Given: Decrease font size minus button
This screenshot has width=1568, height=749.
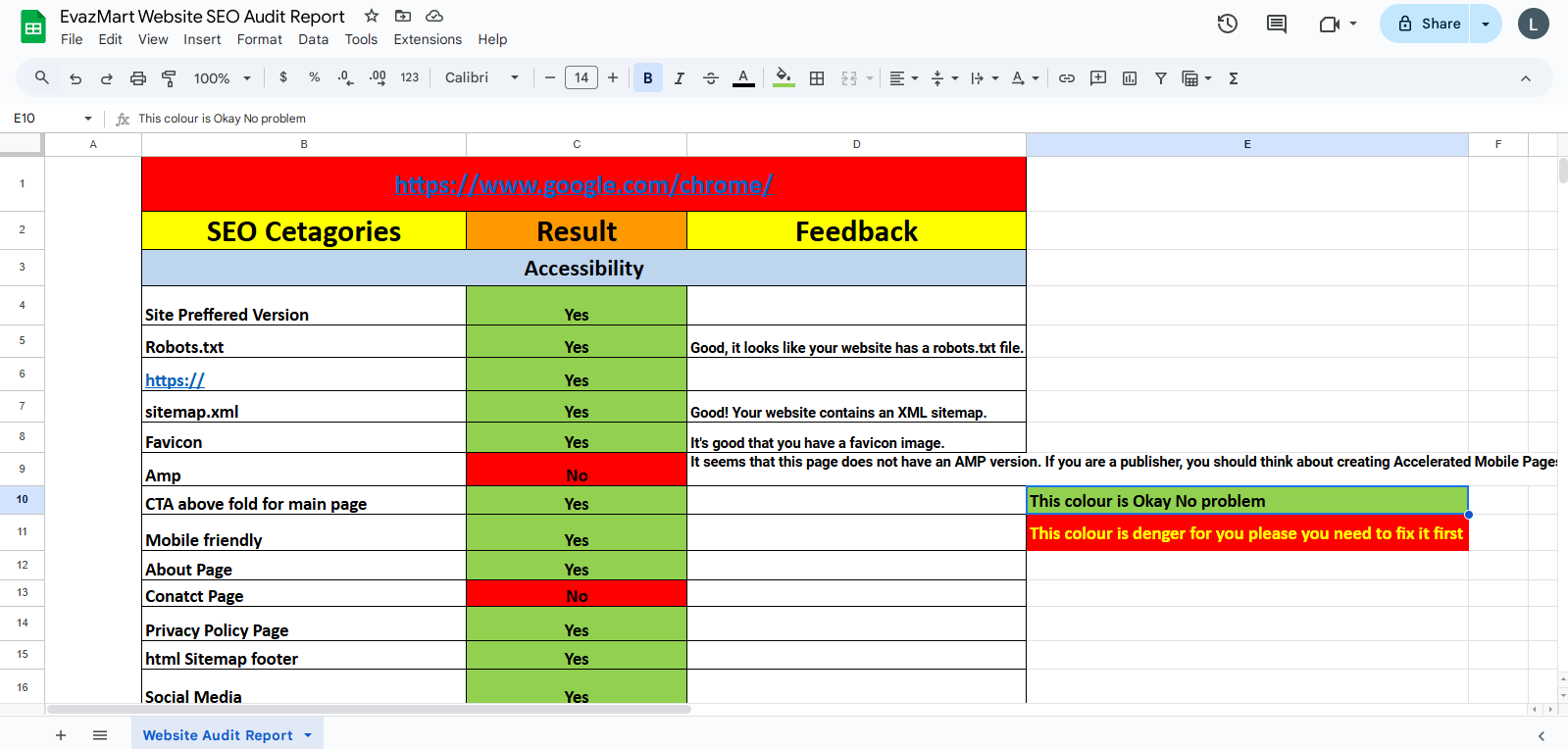Looking at the screenshot, I should point(550,77).
